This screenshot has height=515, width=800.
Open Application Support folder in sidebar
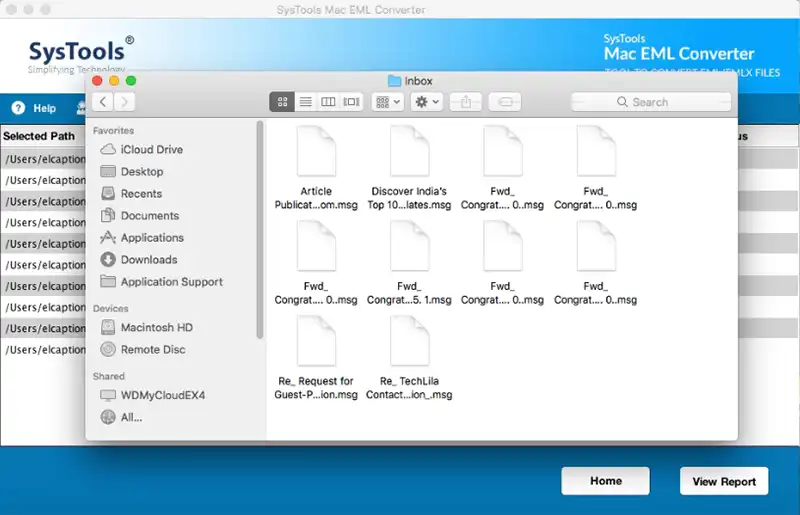pos(172,282)
